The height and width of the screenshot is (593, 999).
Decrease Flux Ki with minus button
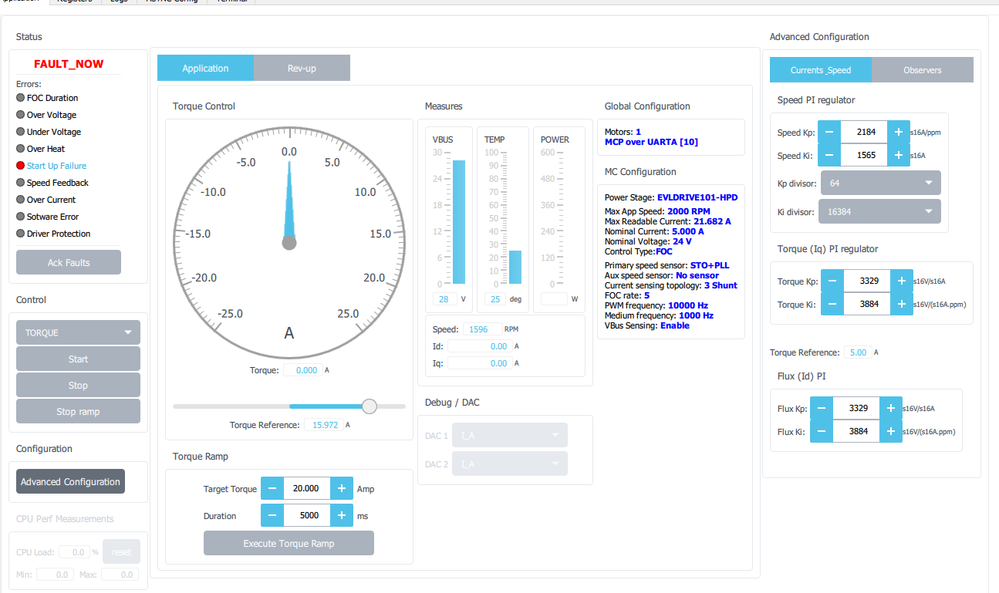pos(821,431)
